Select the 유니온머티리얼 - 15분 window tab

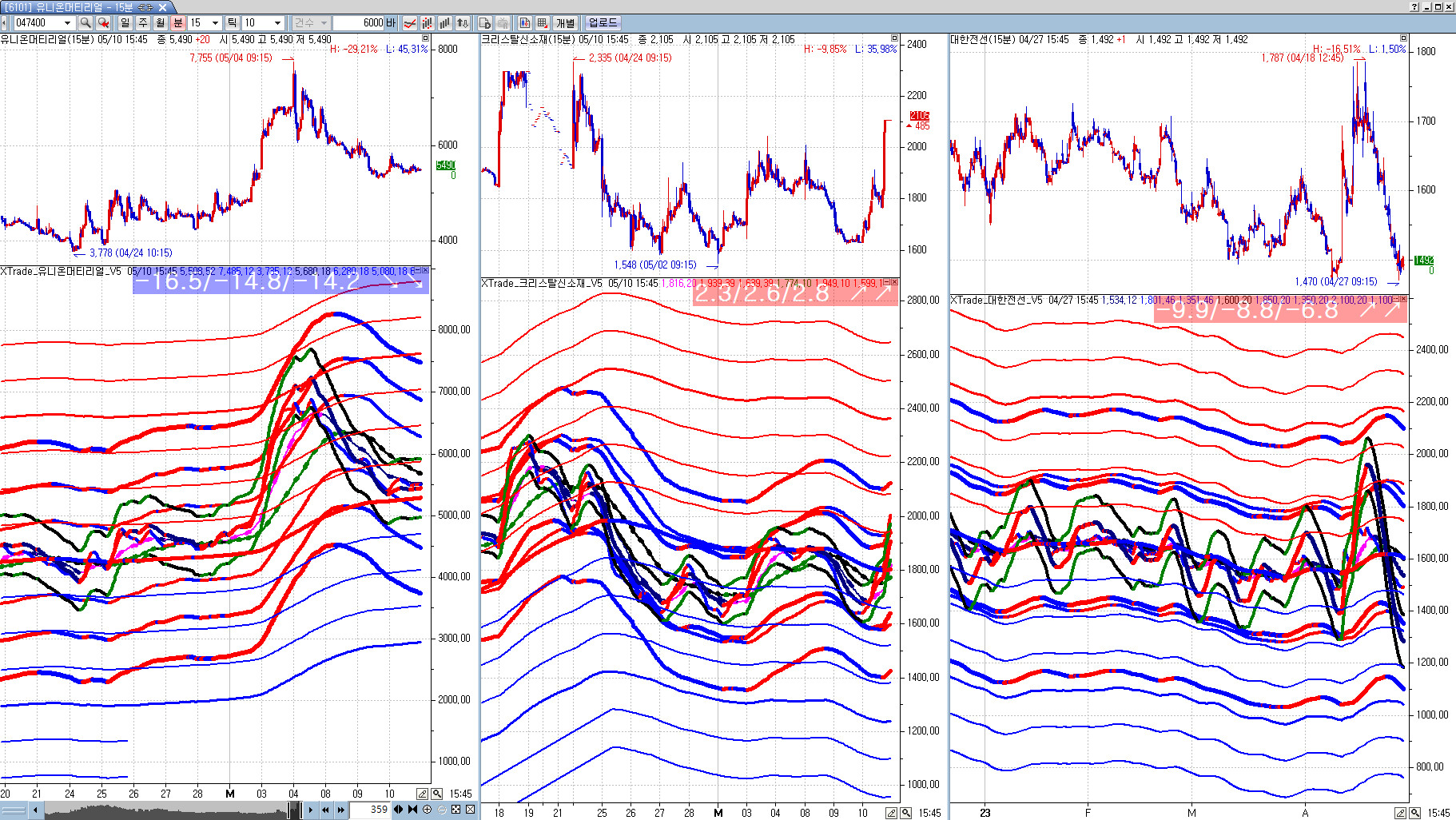pyautogui.click(x=80, y=7)
